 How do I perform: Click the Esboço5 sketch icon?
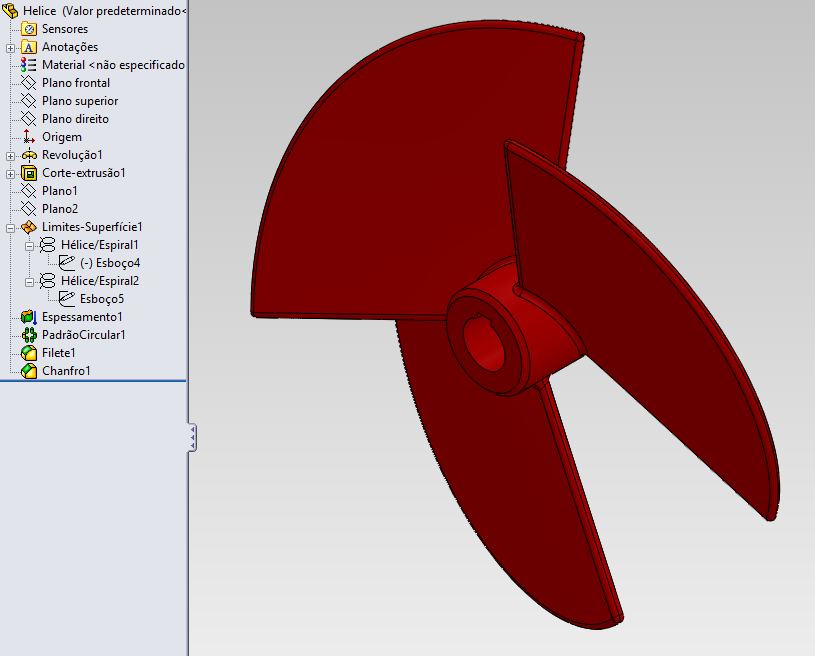point(67,299)
